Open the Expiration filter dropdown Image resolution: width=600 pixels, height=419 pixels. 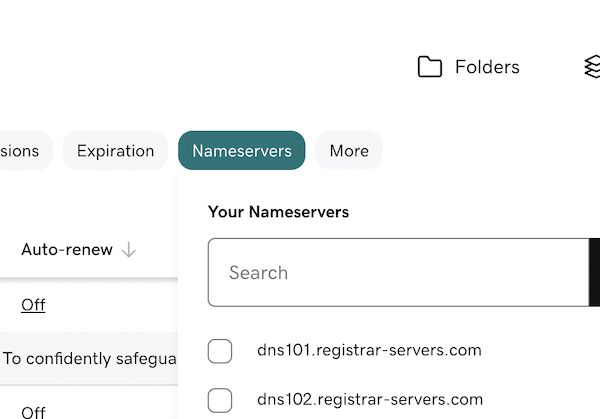click(x=115, y=151)
